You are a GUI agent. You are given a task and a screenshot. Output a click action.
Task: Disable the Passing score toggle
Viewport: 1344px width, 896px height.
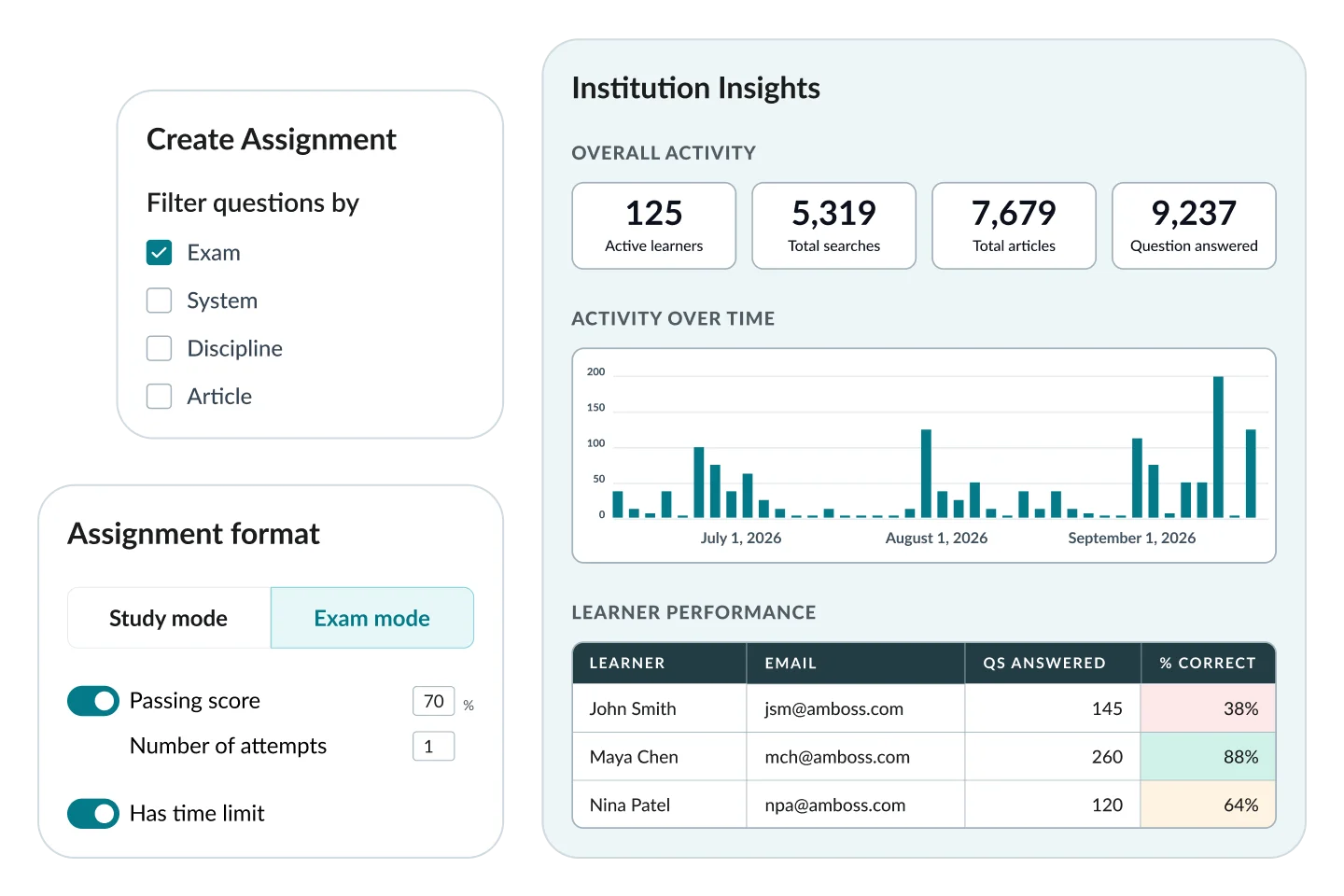[92, 701]
